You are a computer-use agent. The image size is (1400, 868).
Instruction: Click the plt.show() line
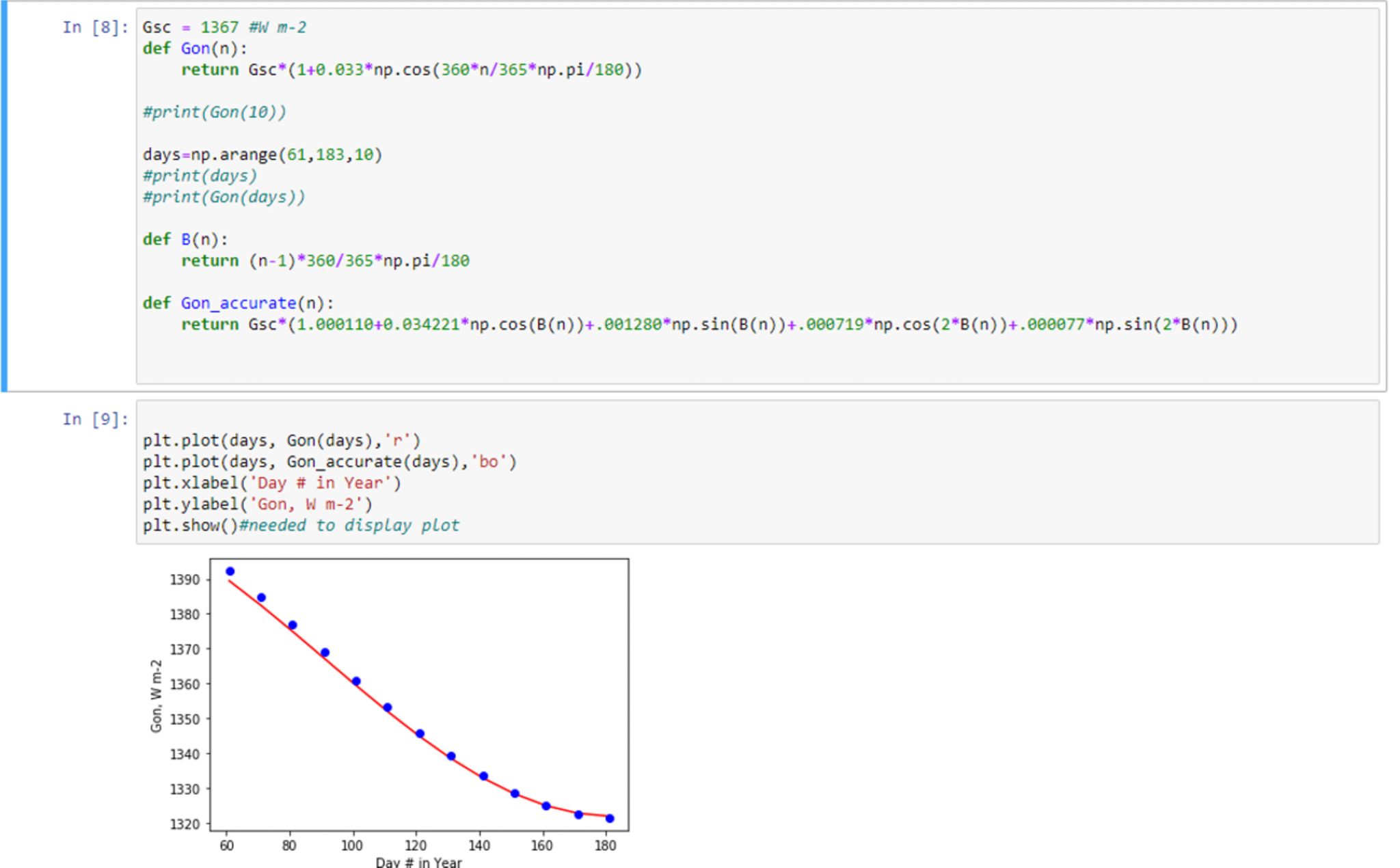tap(301, 526)
